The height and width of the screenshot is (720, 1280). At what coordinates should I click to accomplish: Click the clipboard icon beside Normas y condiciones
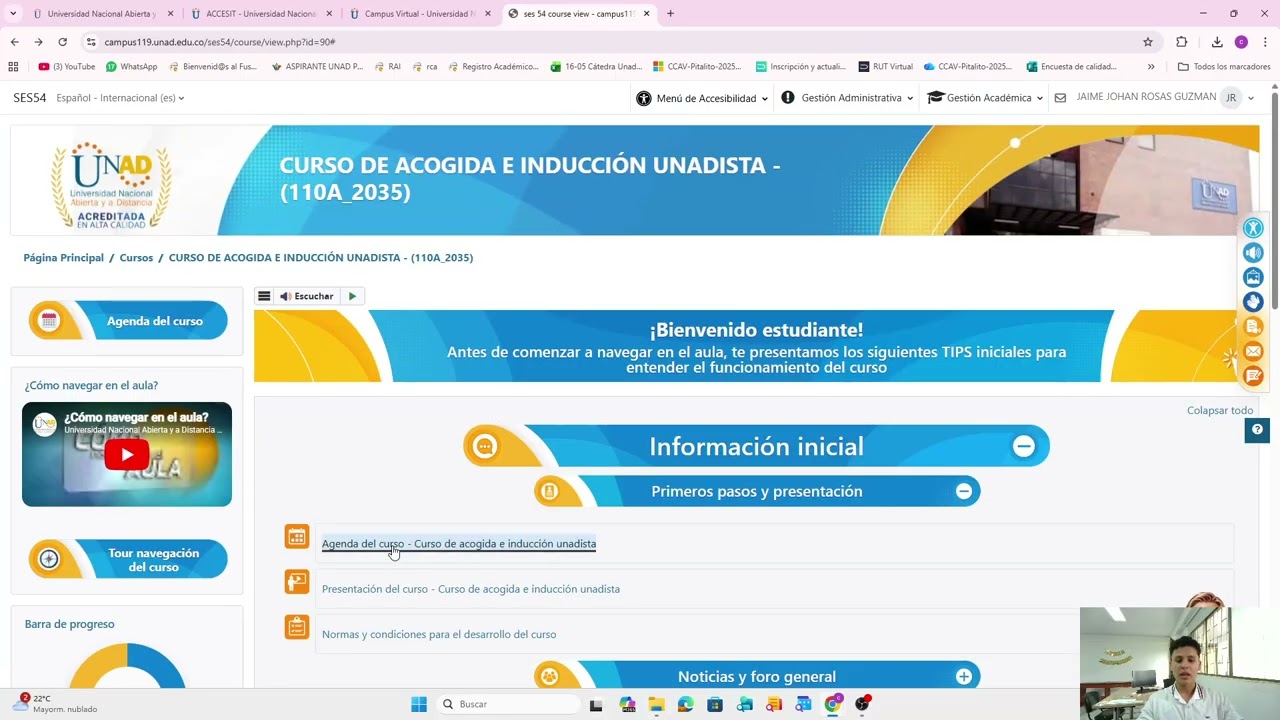(x=297, y=627)
